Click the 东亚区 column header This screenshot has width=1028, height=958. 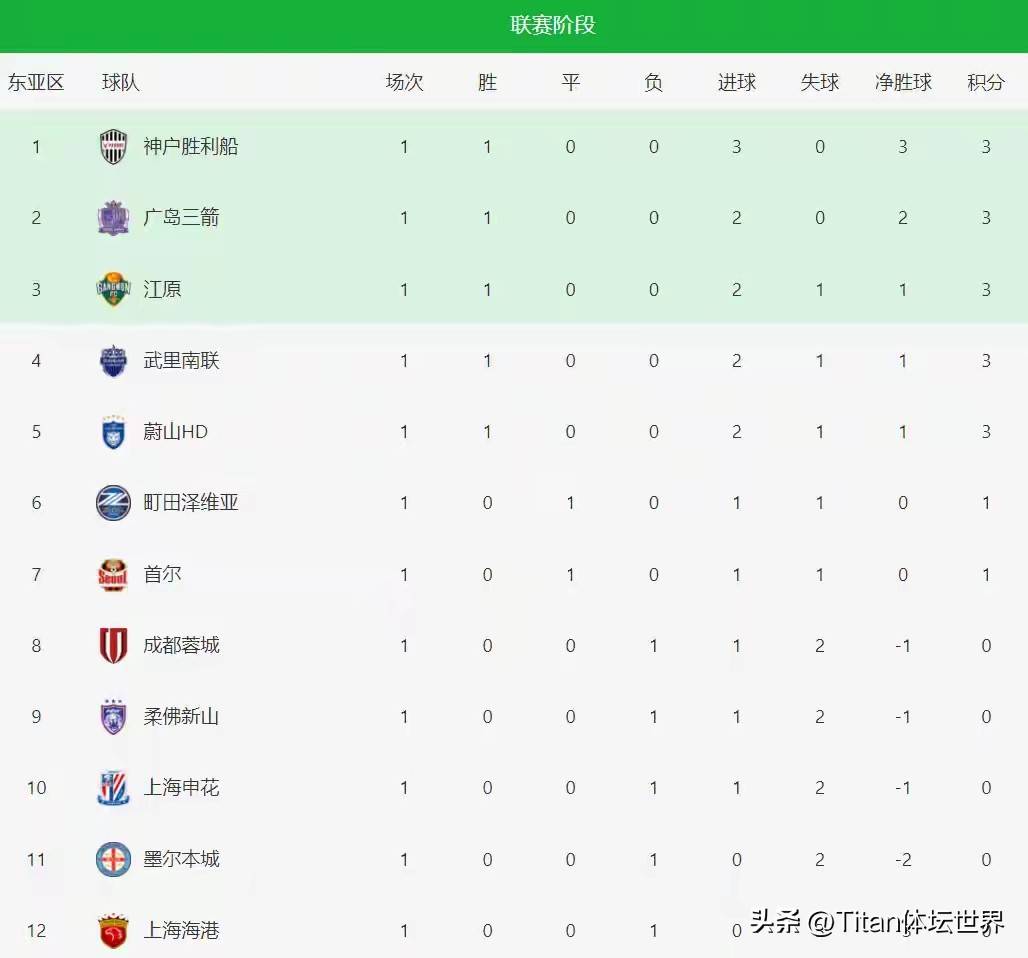click(36, 83)
